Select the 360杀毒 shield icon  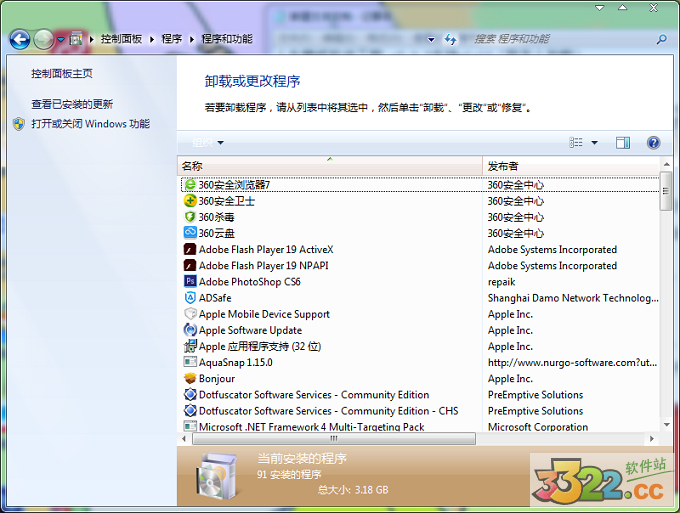(x=190, y=217)
